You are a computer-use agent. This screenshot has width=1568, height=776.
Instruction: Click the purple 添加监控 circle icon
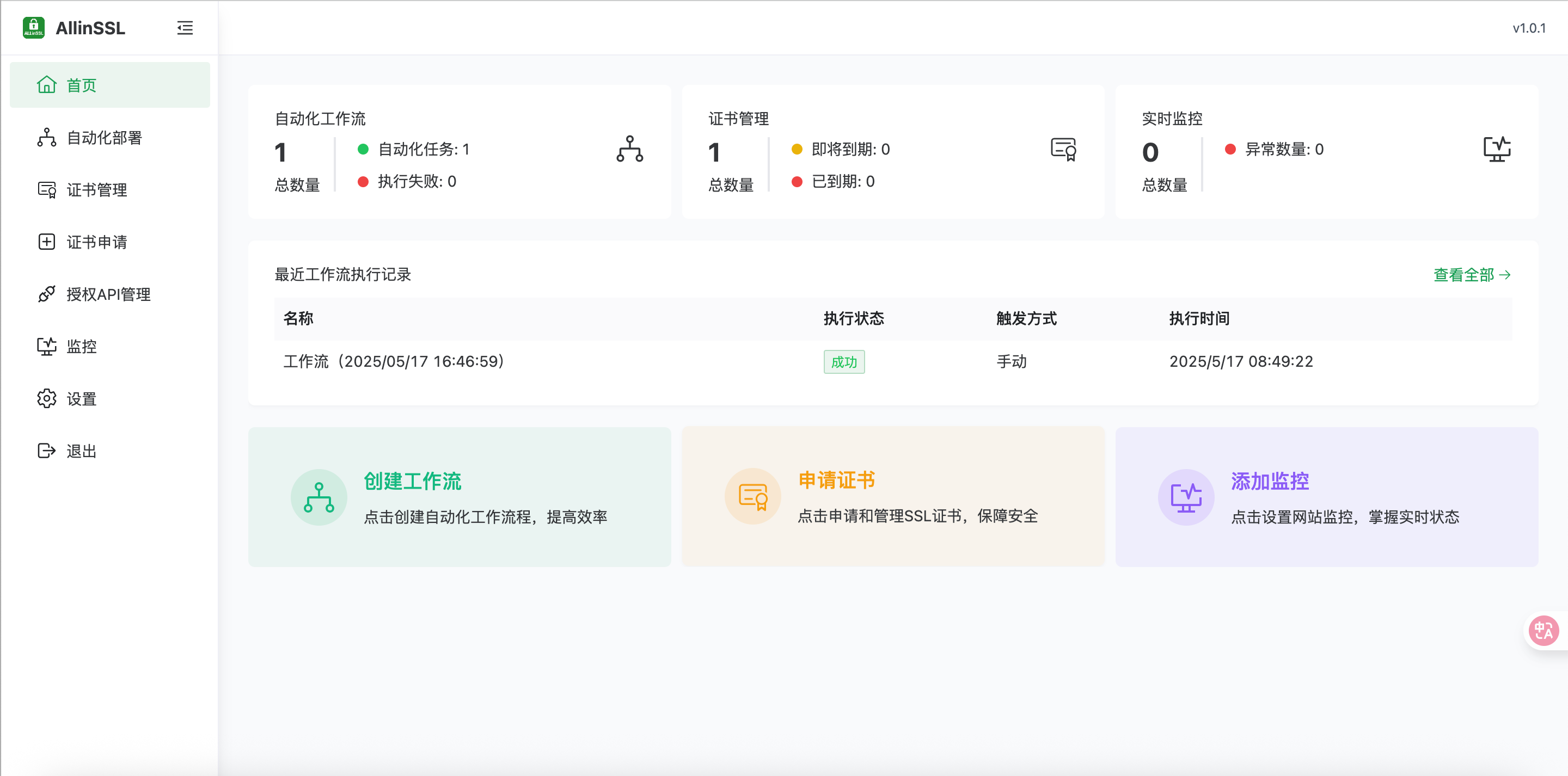[1186, 497]
